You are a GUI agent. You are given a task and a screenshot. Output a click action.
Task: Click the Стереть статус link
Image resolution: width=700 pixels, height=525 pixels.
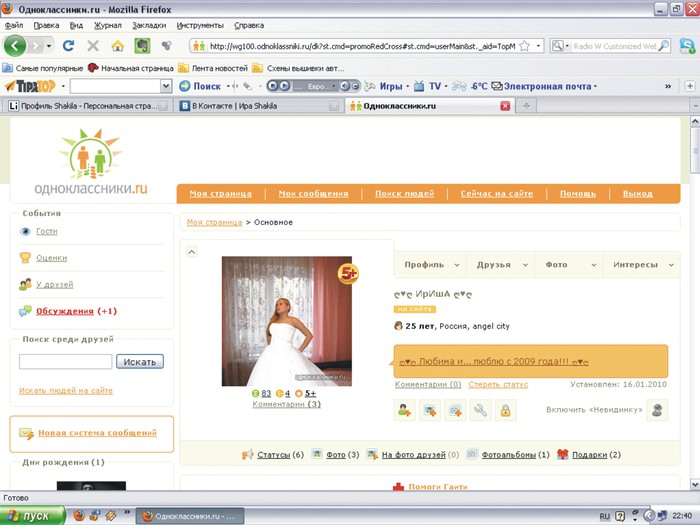tap(498, 384)
